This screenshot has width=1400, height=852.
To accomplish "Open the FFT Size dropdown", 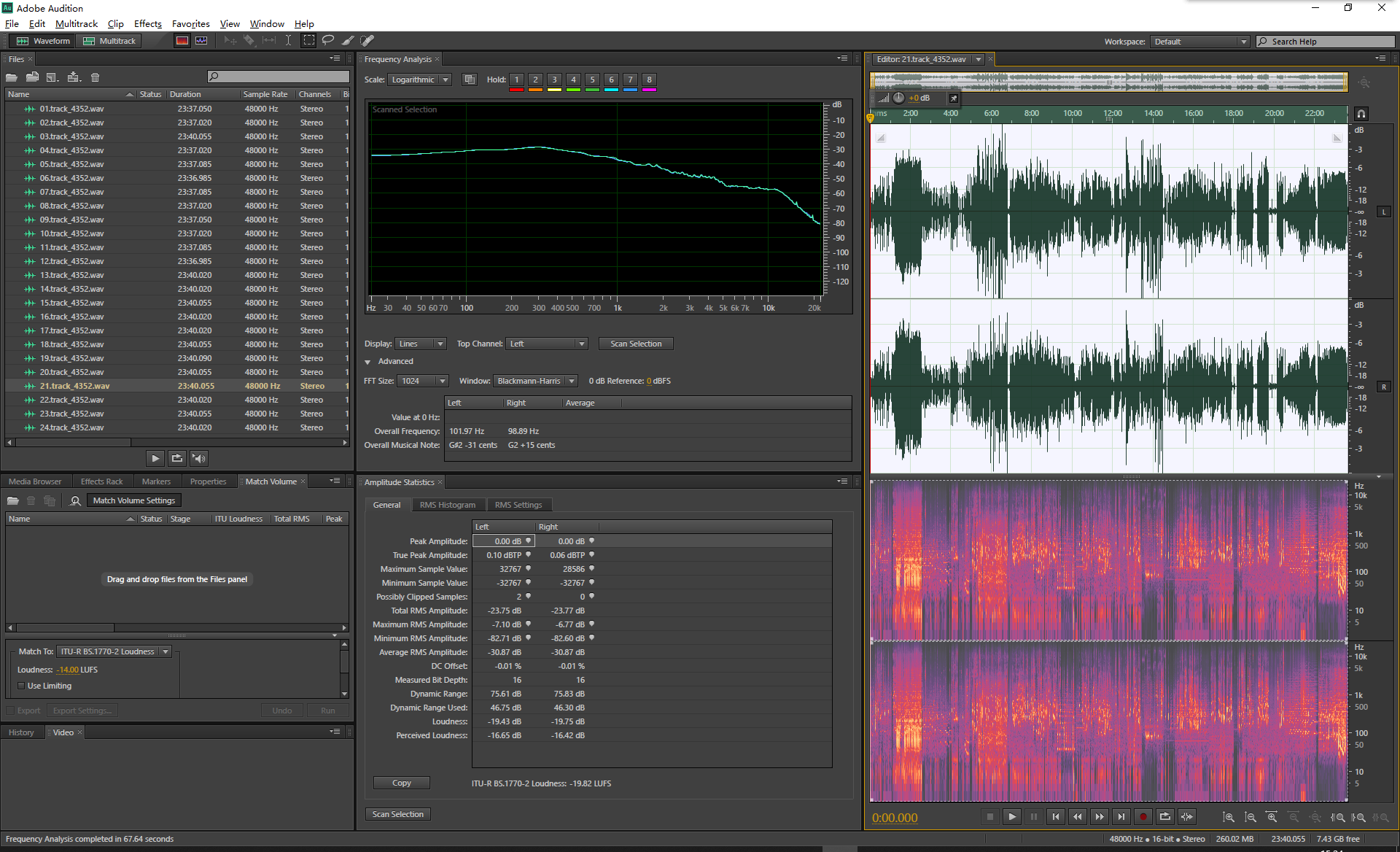I will tap(423, 381).
